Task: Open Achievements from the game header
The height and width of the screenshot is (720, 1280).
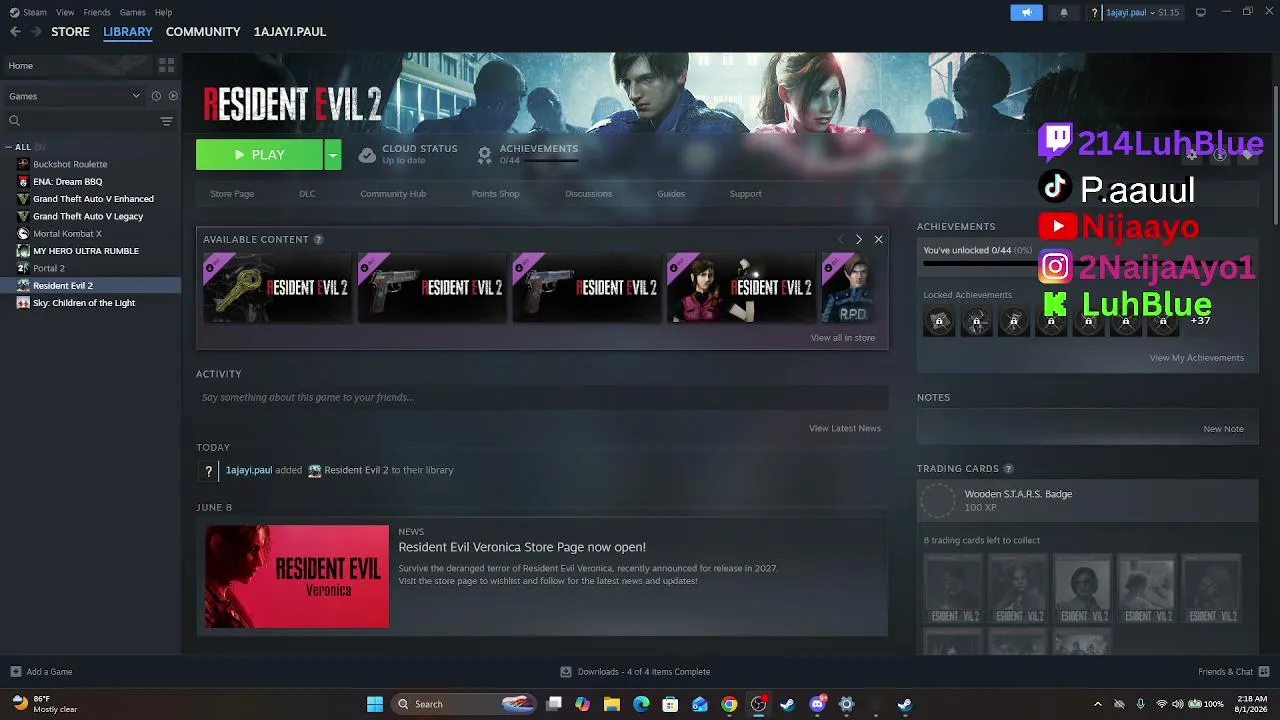Action: coord(527,154)
